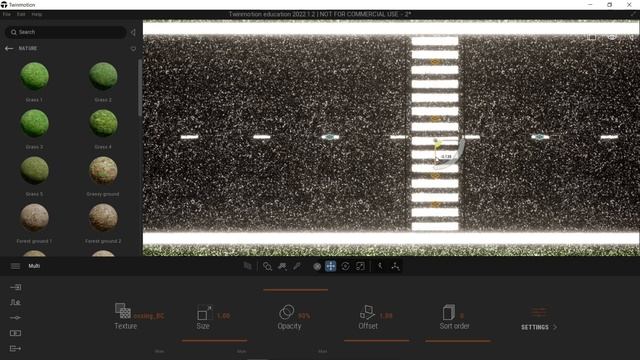Edit the Offset value
The image size is (640, 360).
coord(386,316)
